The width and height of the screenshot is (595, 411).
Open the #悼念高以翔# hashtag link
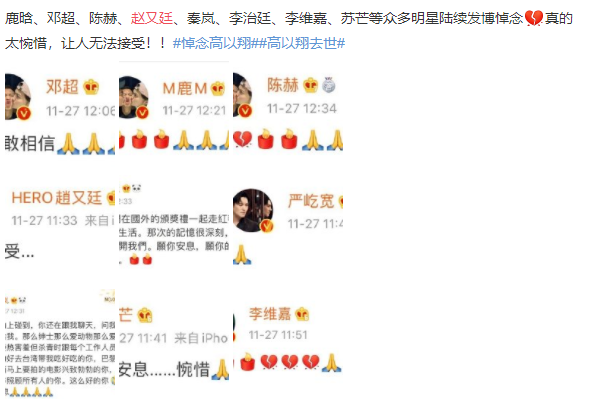[x=216, y=43]
